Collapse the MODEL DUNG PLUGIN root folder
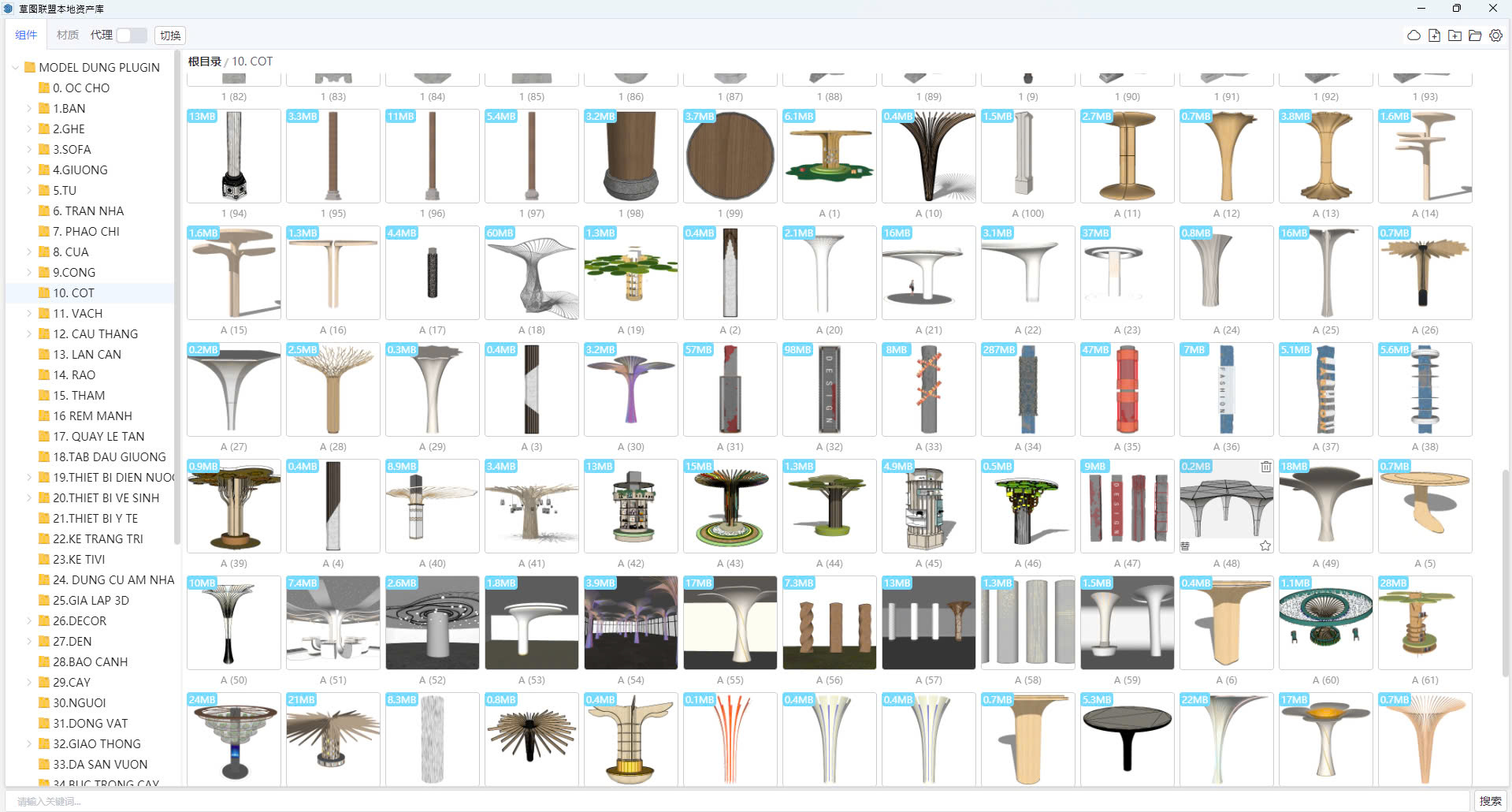1512x812 pixels. pyautogui.click(x=15, y=68)
